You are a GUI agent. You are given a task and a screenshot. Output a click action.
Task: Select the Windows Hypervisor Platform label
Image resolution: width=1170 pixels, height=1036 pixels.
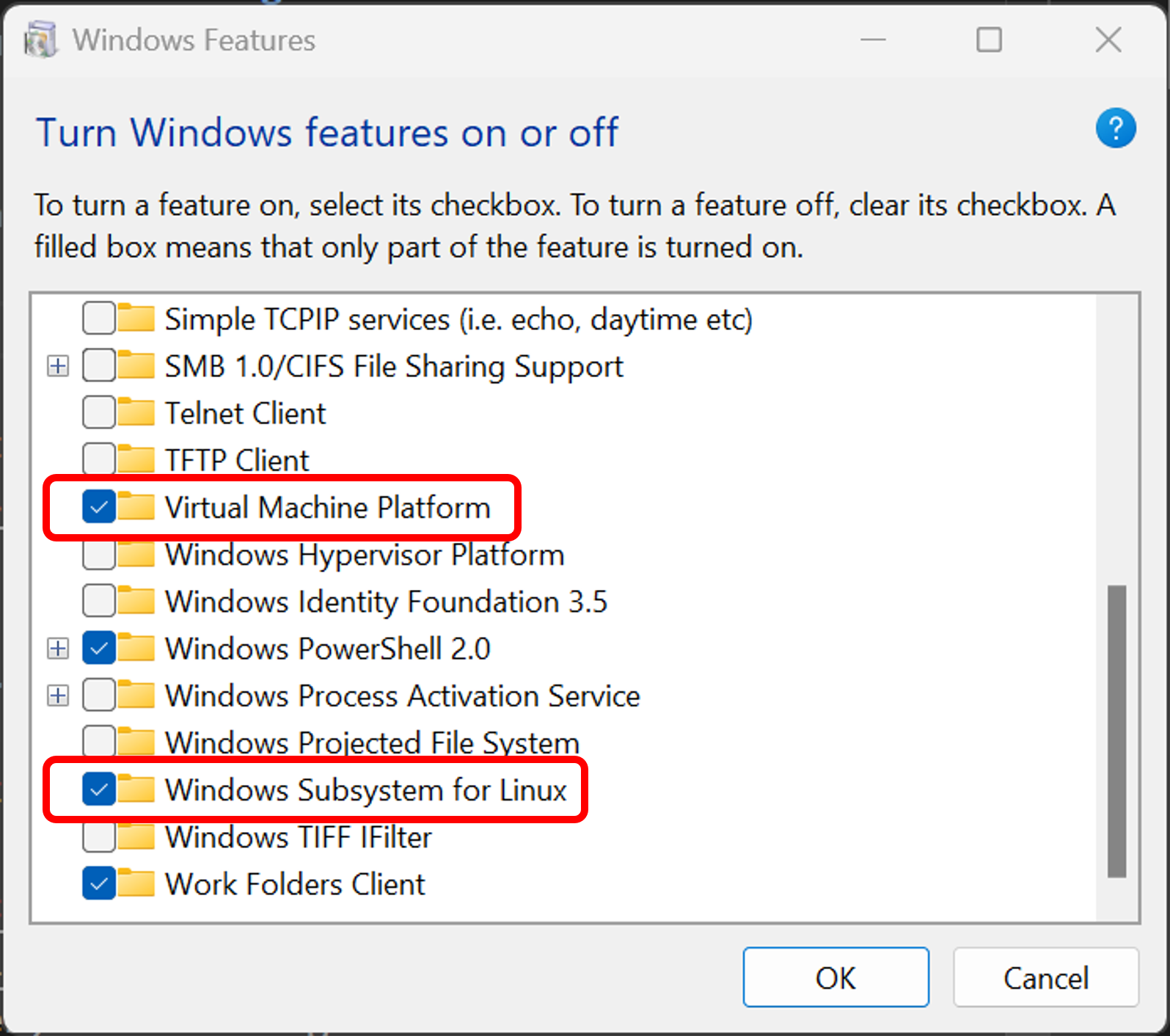365,555
